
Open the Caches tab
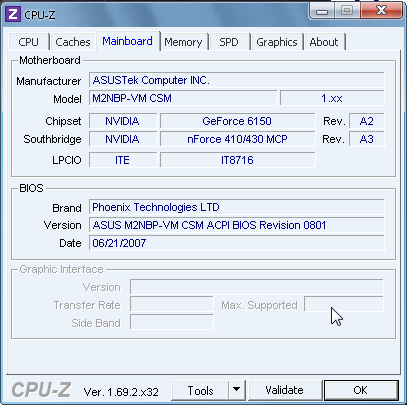73,42
